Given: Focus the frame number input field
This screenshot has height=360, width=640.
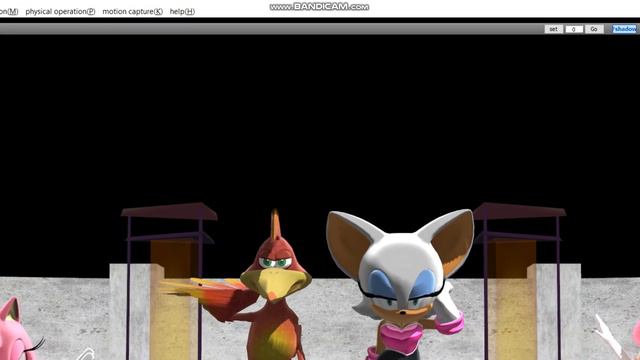Looking at the screenshot, I should 574,29.
